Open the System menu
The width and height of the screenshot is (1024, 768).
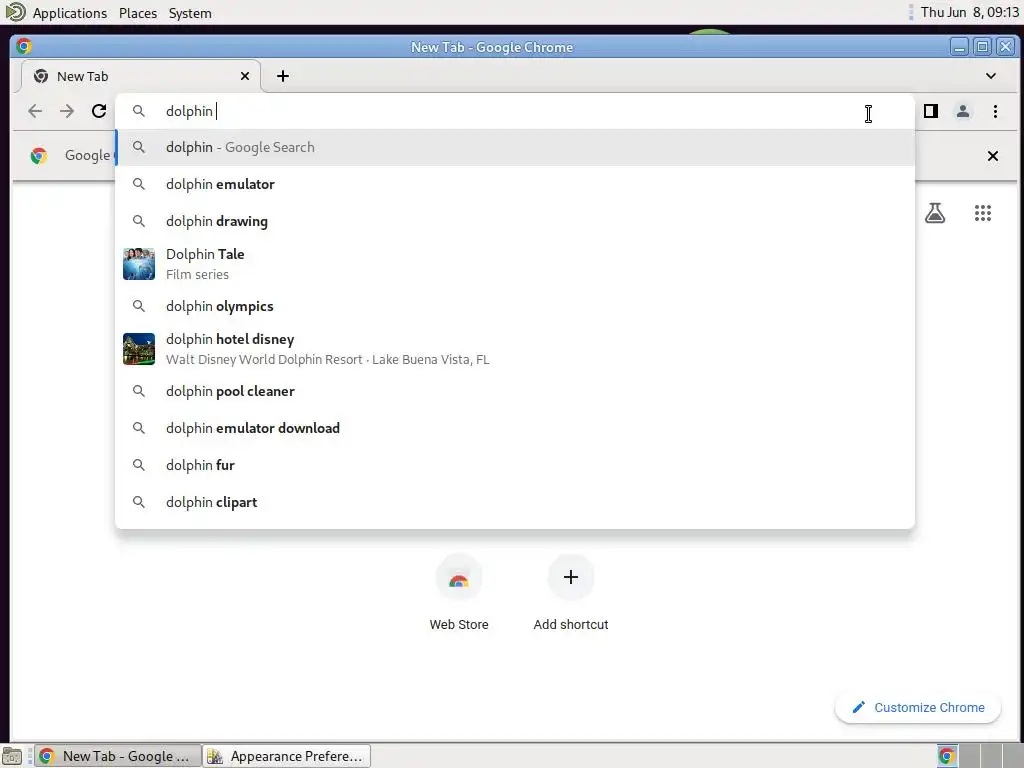click(190, 13)
